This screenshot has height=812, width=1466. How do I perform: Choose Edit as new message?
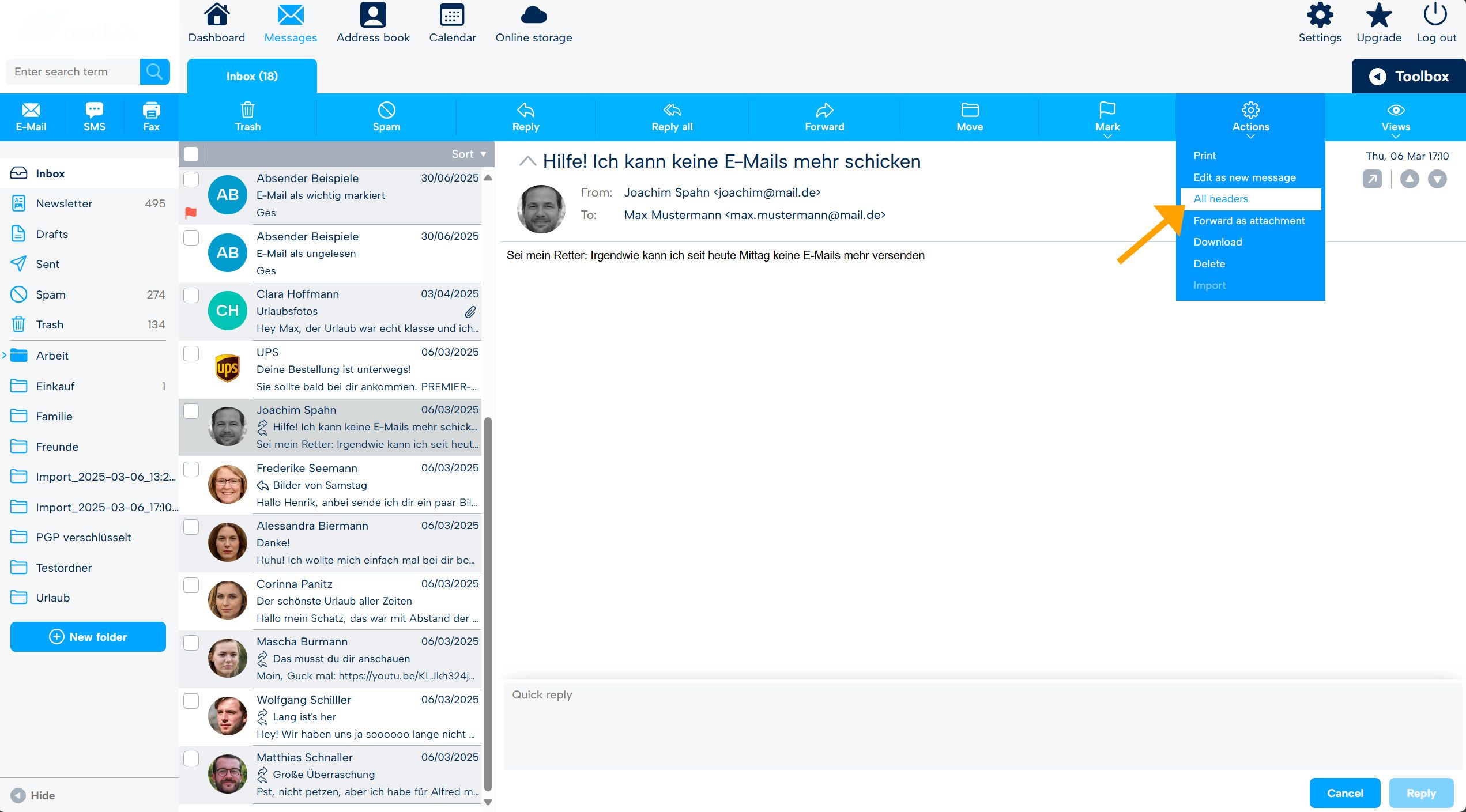pyautogui.click(x=1244, y=177)
